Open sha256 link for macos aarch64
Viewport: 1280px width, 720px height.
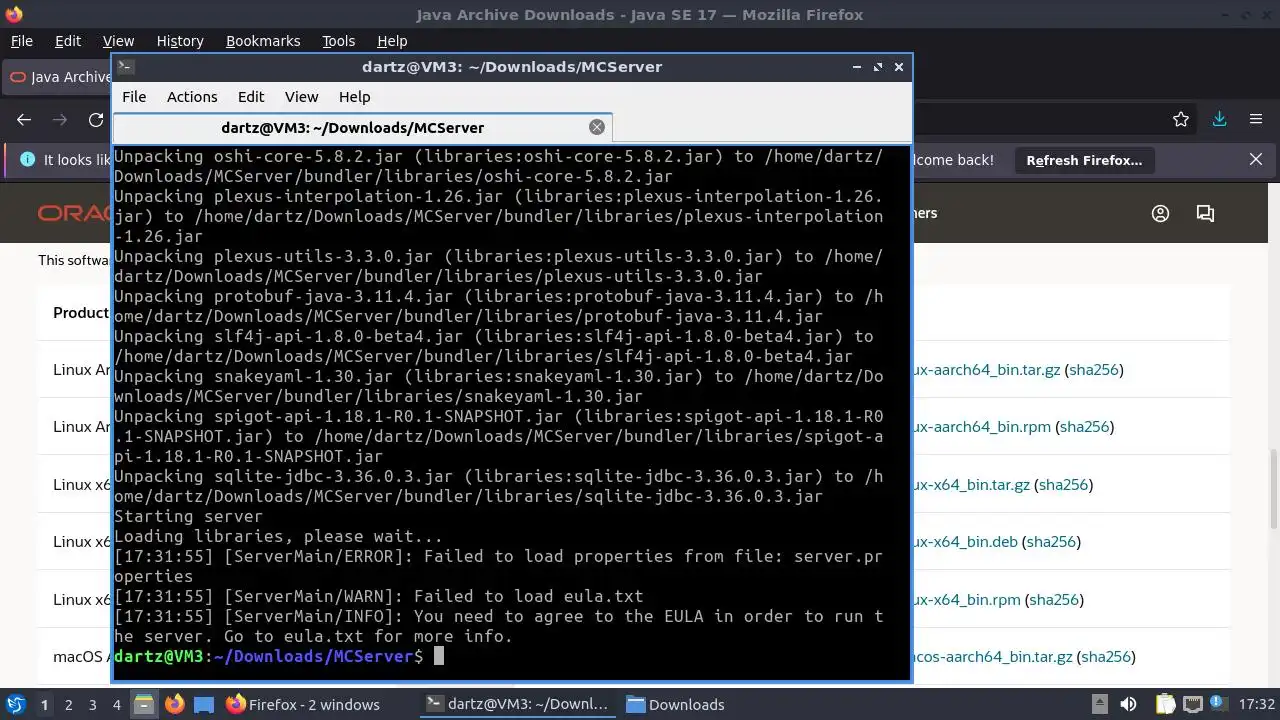point(1107,657)
